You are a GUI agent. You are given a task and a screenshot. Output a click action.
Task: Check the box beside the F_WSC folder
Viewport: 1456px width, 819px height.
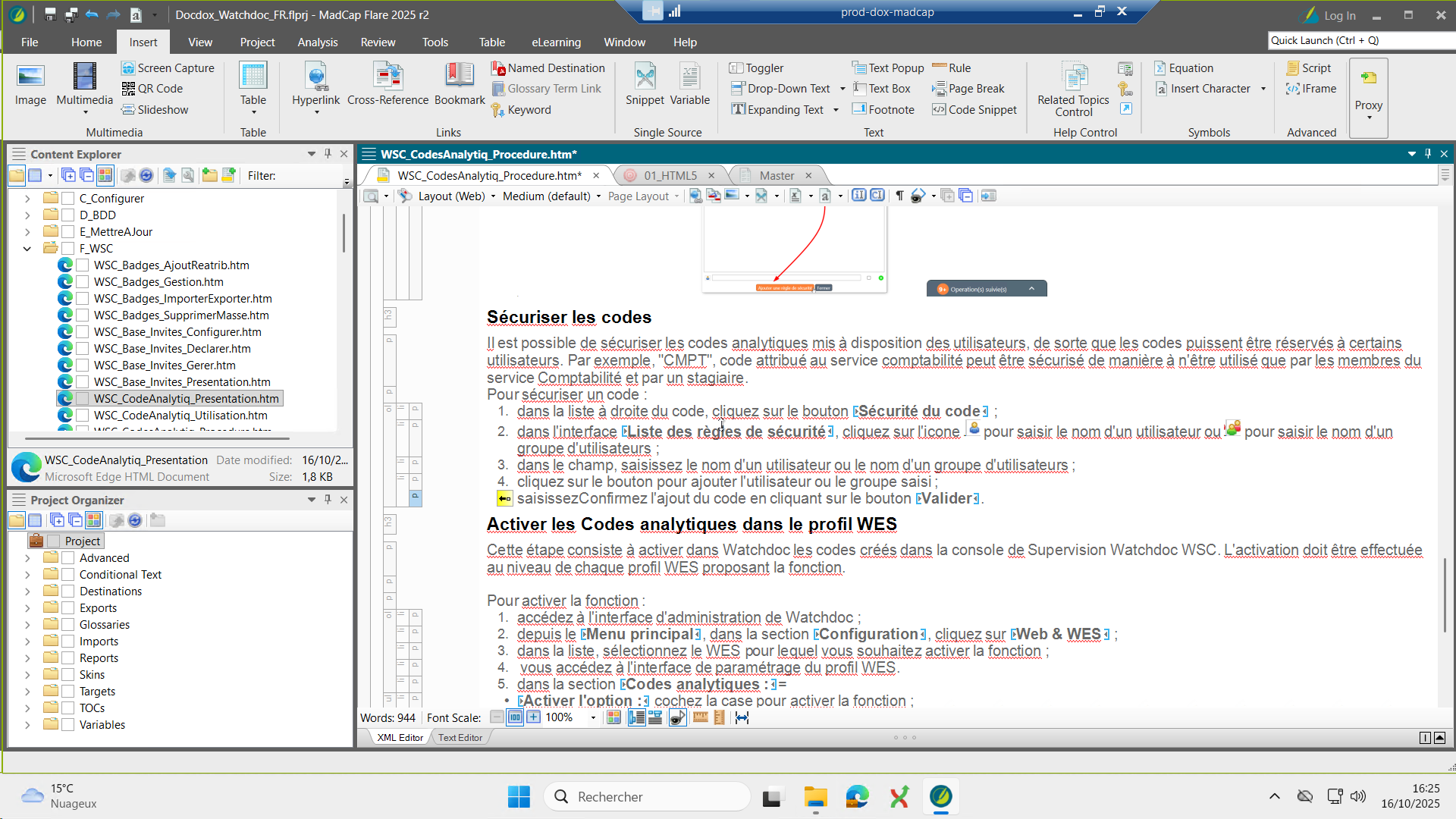(x=68, y=249)
